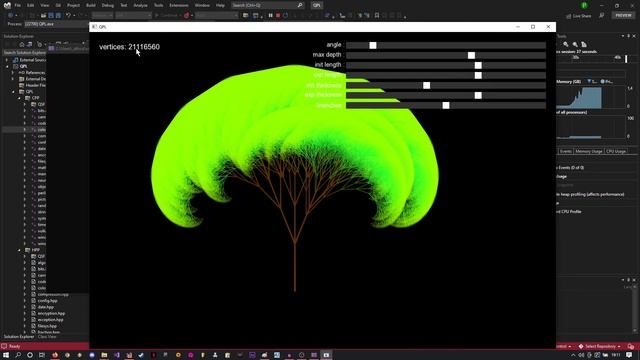
Task: Stop debugging with red stop icon
Action: [278, 16]
